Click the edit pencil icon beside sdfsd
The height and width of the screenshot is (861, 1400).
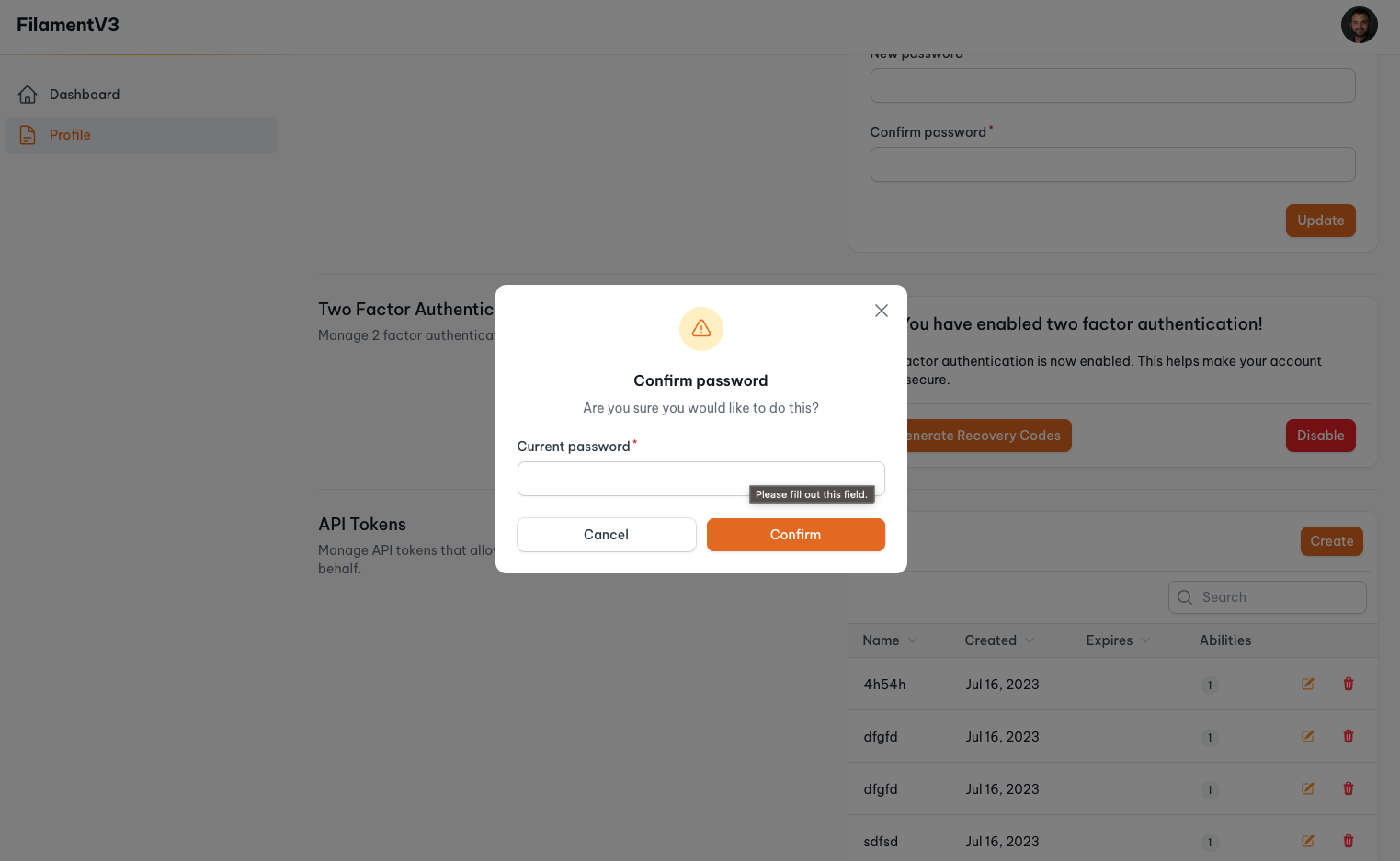1307,841
